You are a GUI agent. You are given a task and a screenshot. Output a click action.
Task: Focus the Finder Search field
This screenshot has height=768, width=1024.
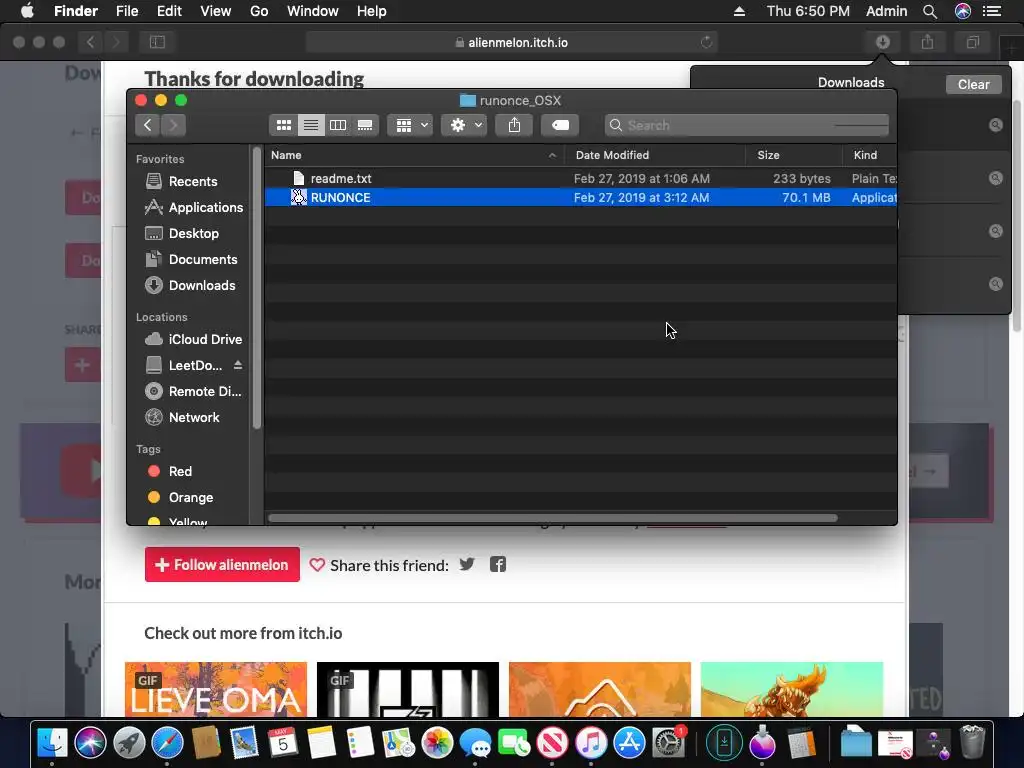tap(747, 125)
